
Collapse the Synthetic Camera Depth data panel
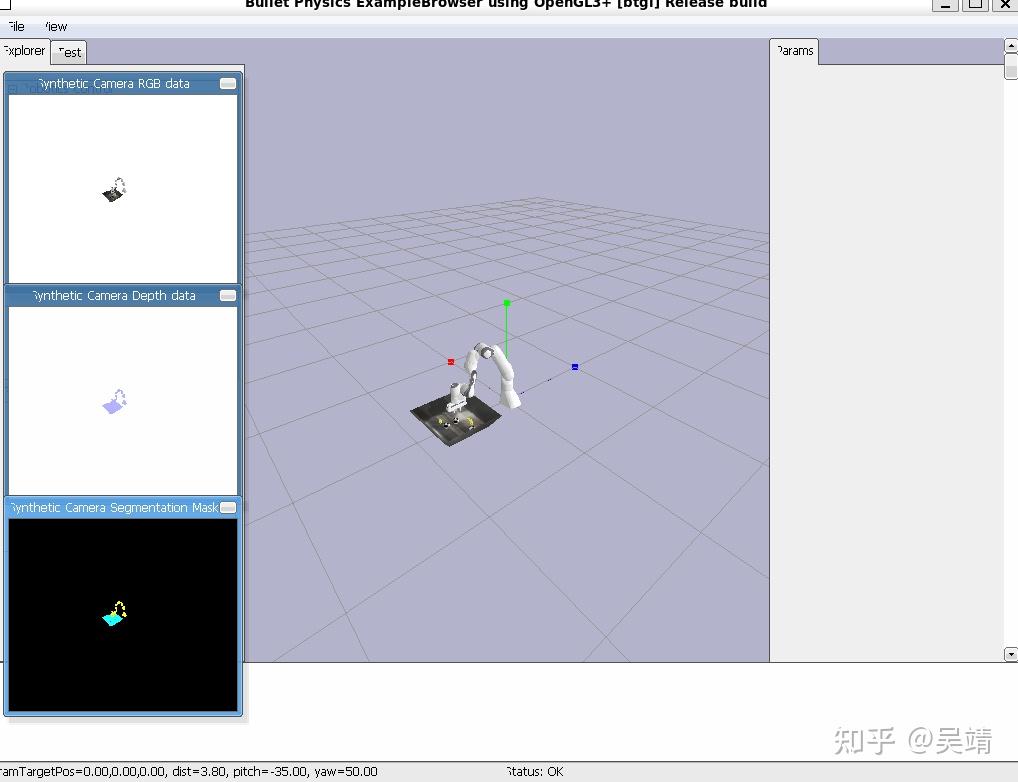coord(228,295)
